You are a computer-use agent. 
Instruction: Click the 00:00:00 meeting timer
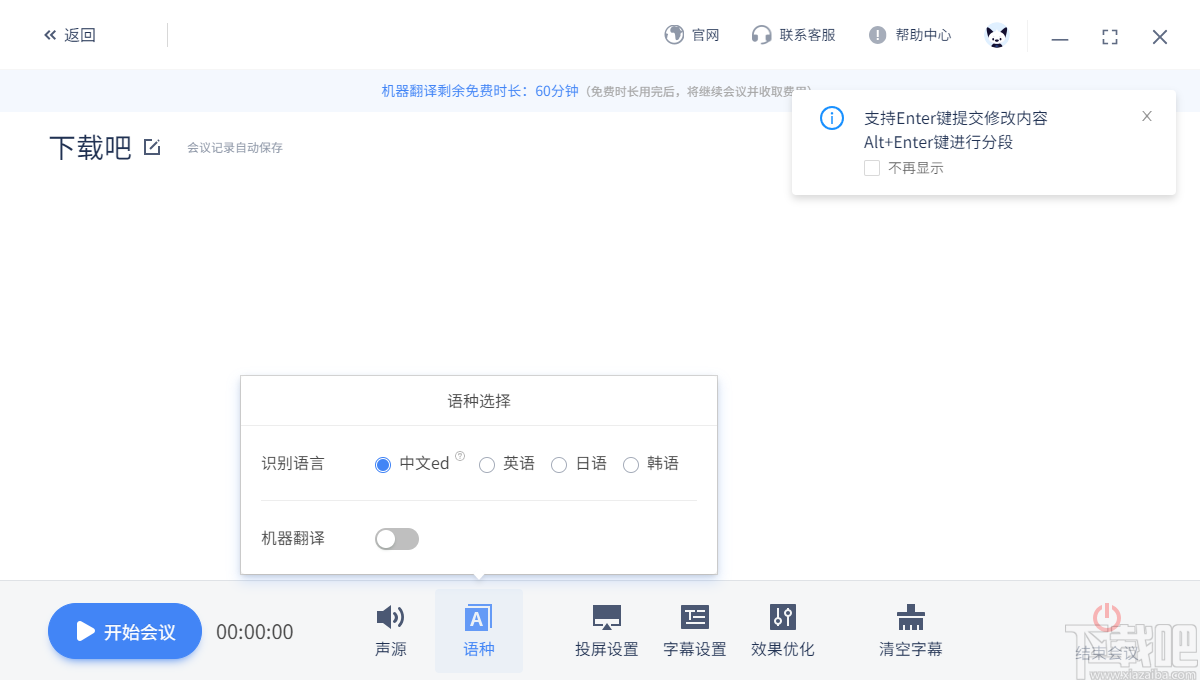coord(255,632)
